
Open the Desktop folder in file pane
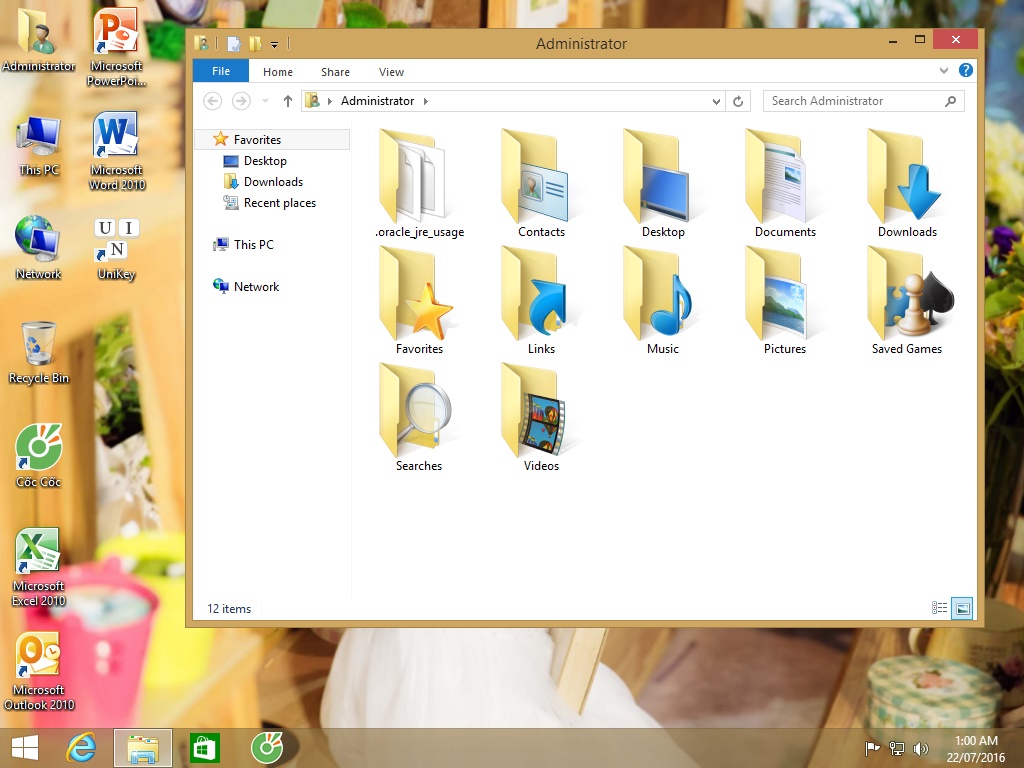[663, 184]
